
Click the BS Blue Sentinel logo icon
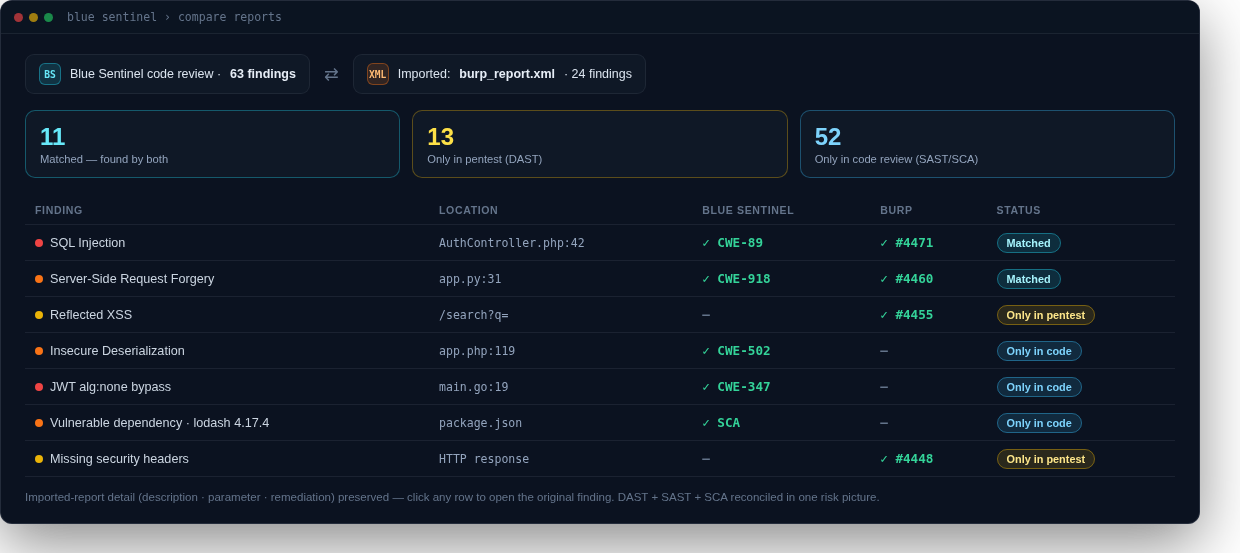(x=50, y=74)
